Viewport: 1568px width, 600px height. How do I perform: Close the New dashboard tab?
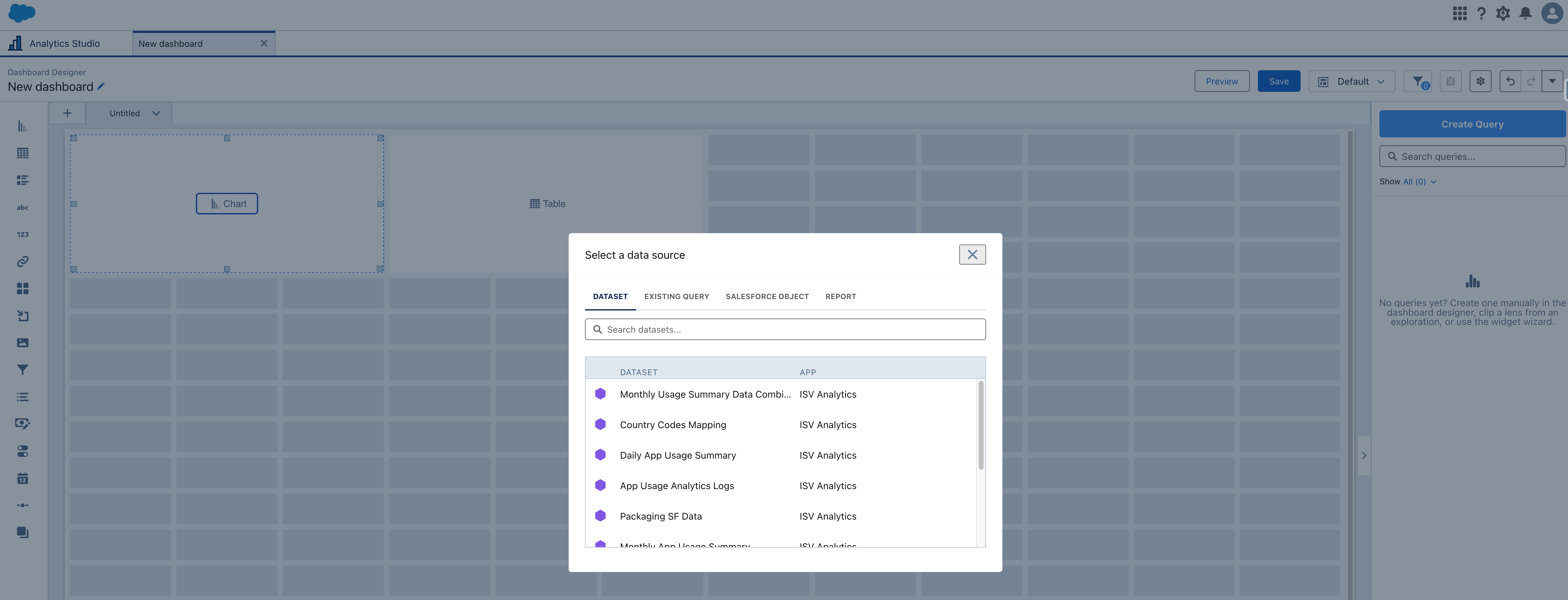(x=264, y=43)
